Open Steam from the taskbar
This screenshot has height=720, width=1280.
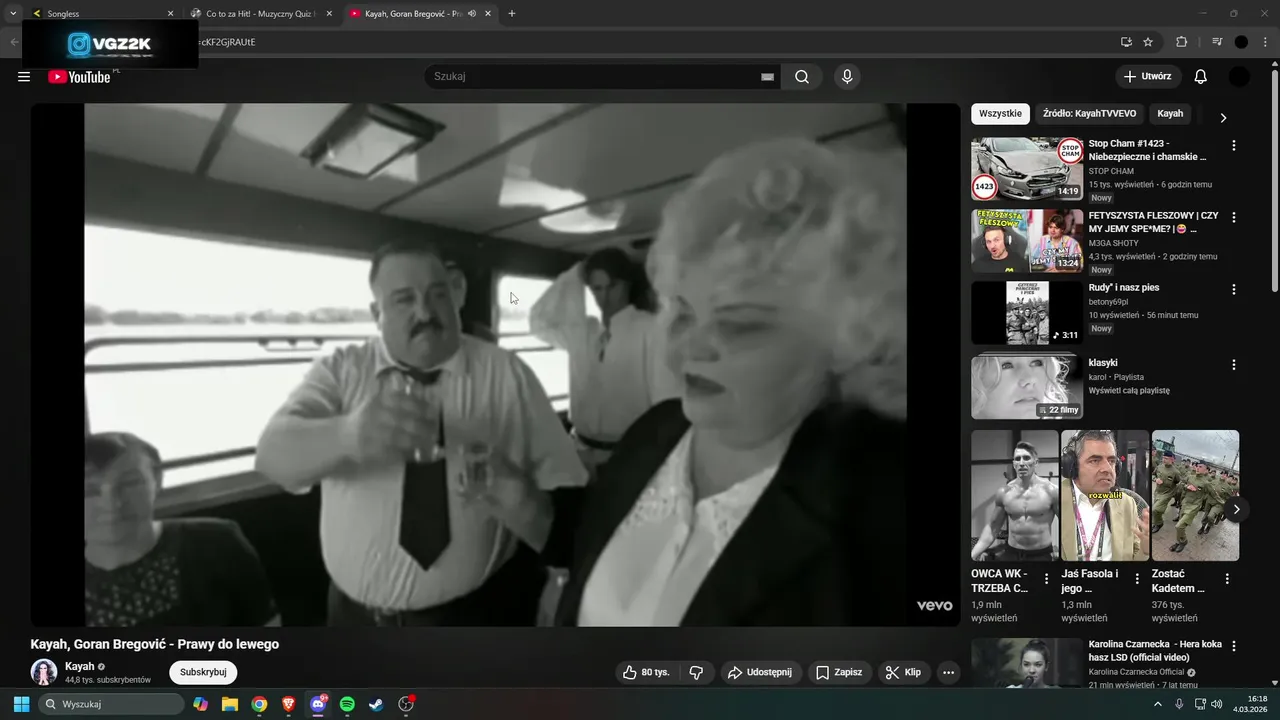coord(376,704)
